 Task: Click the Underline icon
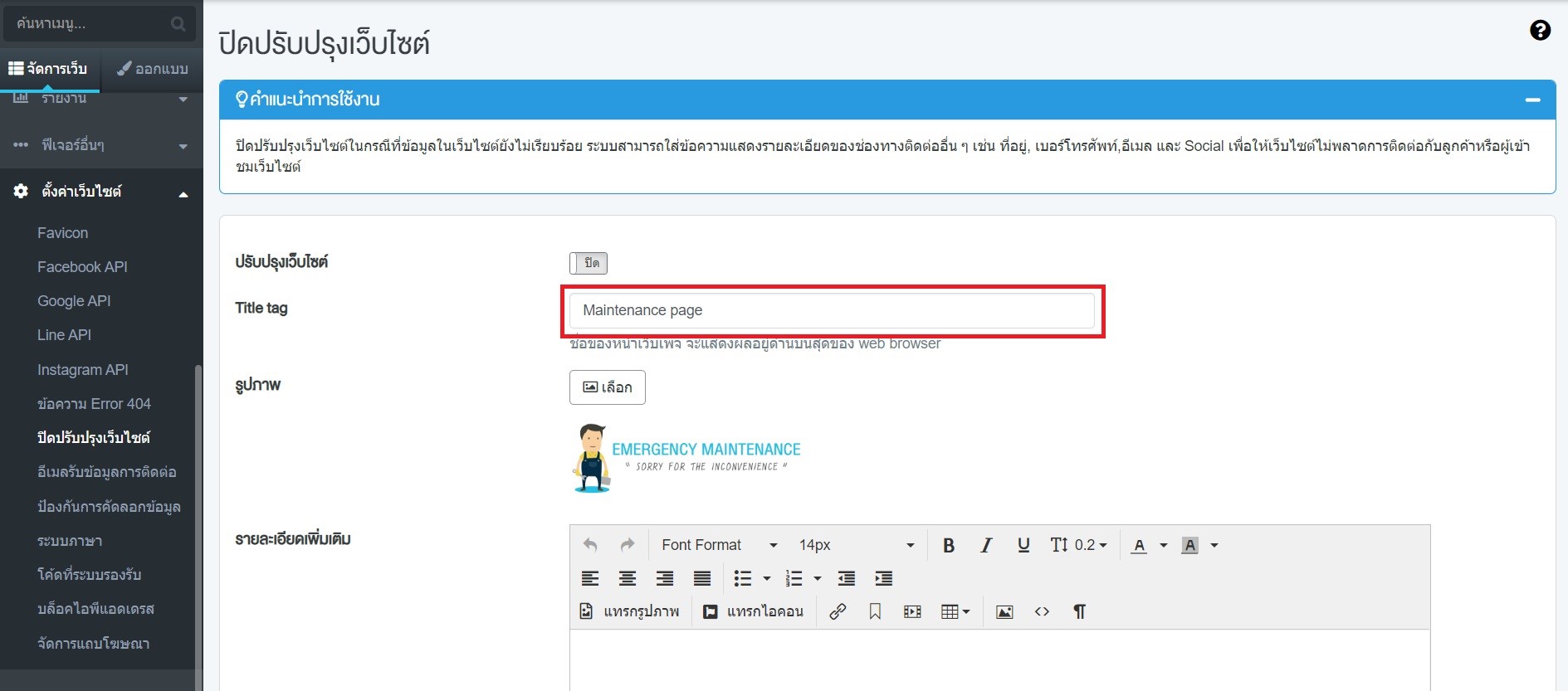pos(1023,545)
